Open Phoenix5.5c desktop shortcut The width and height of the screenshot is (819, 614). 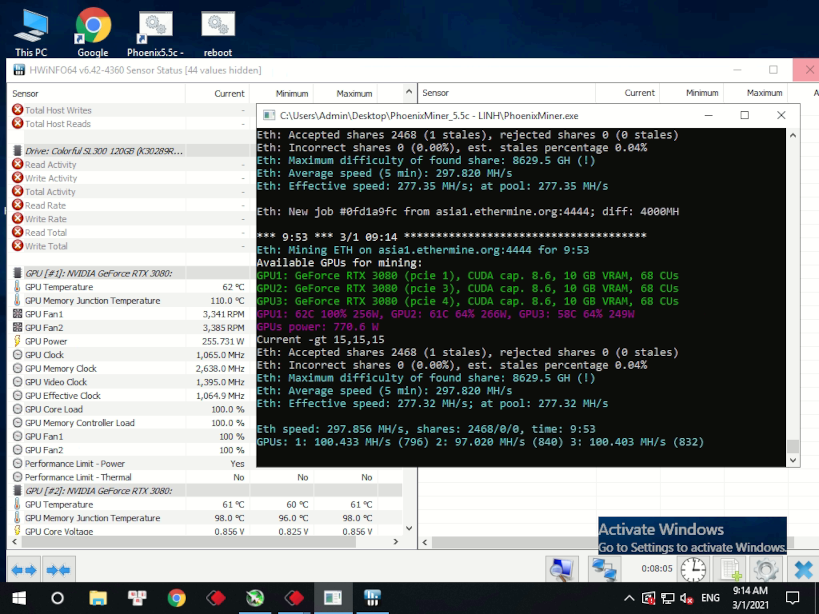click(x=155, y=32)
